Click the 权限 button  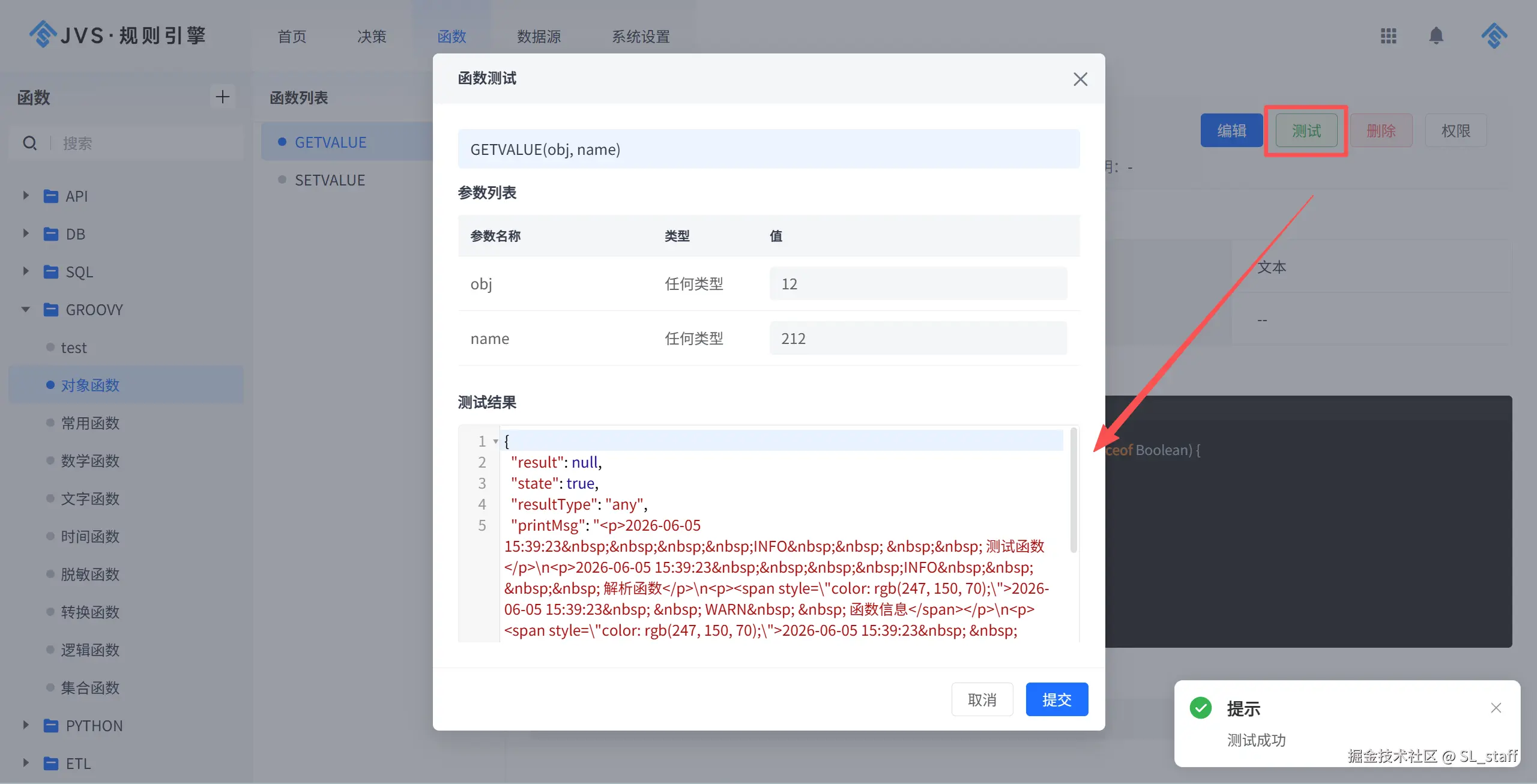(1455, 130)
